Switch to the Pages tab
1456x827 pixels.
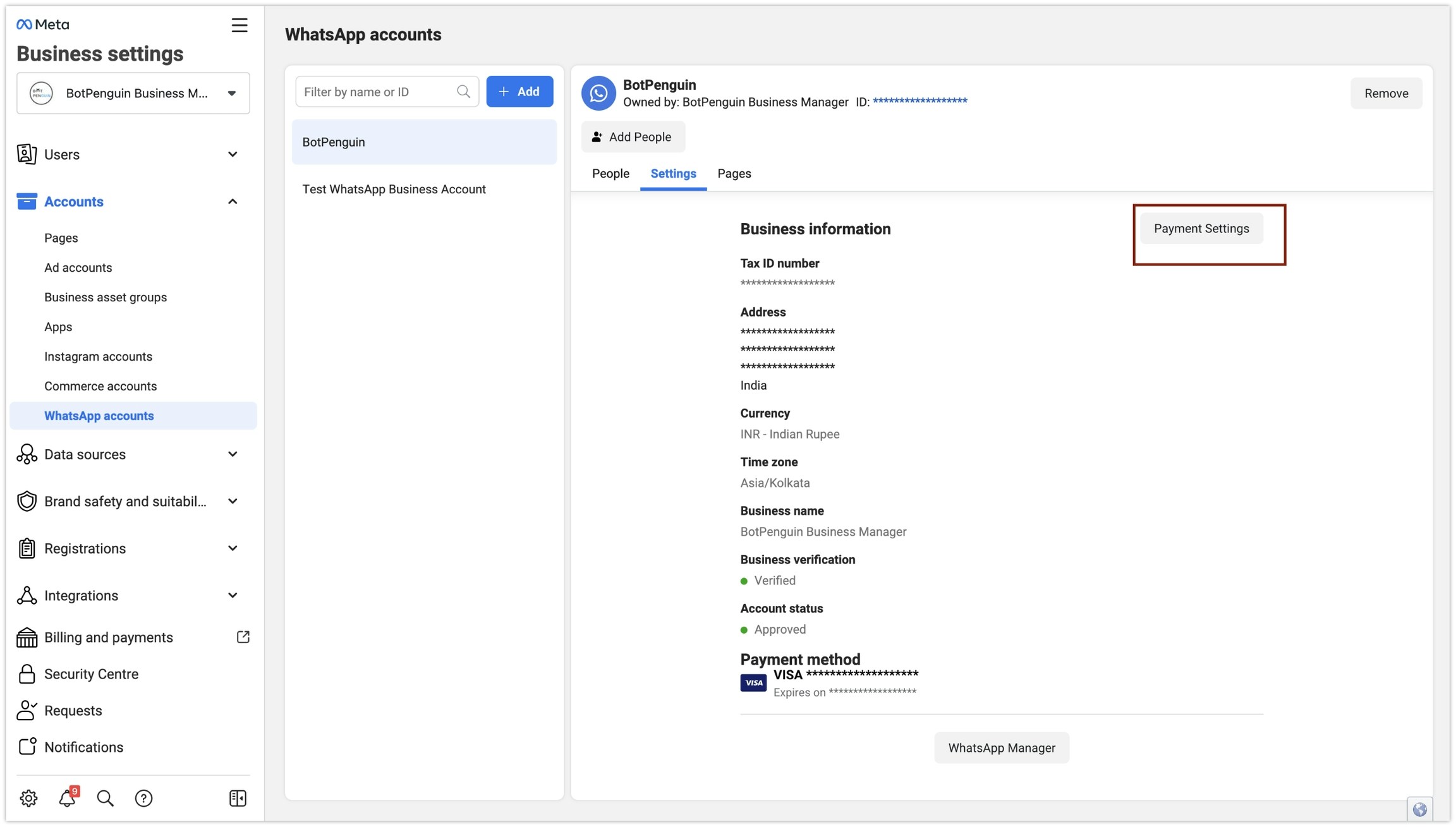point(734,174)
